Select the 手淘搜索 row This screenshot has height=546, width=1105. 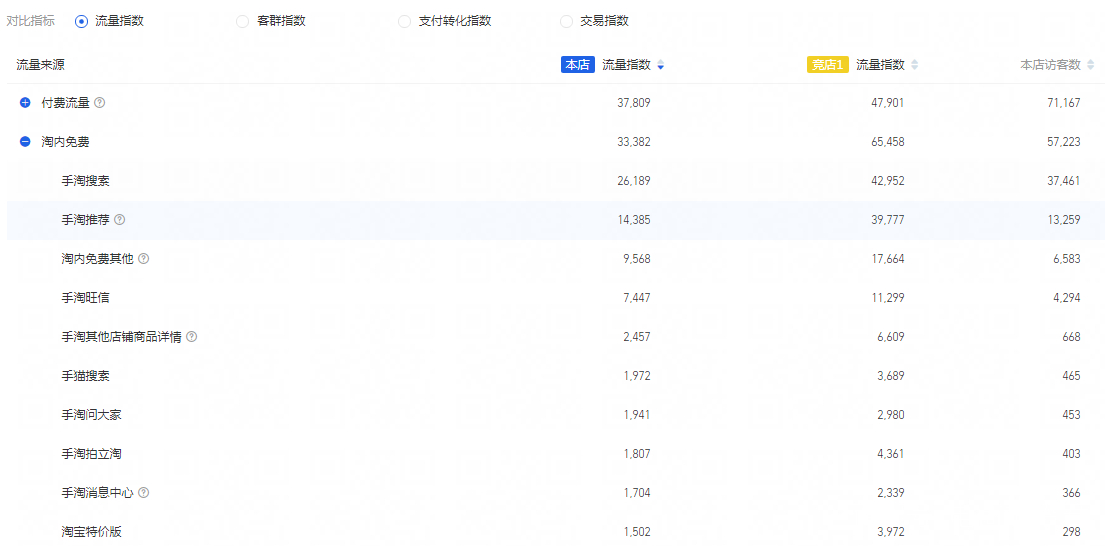(x=555, y=181)
